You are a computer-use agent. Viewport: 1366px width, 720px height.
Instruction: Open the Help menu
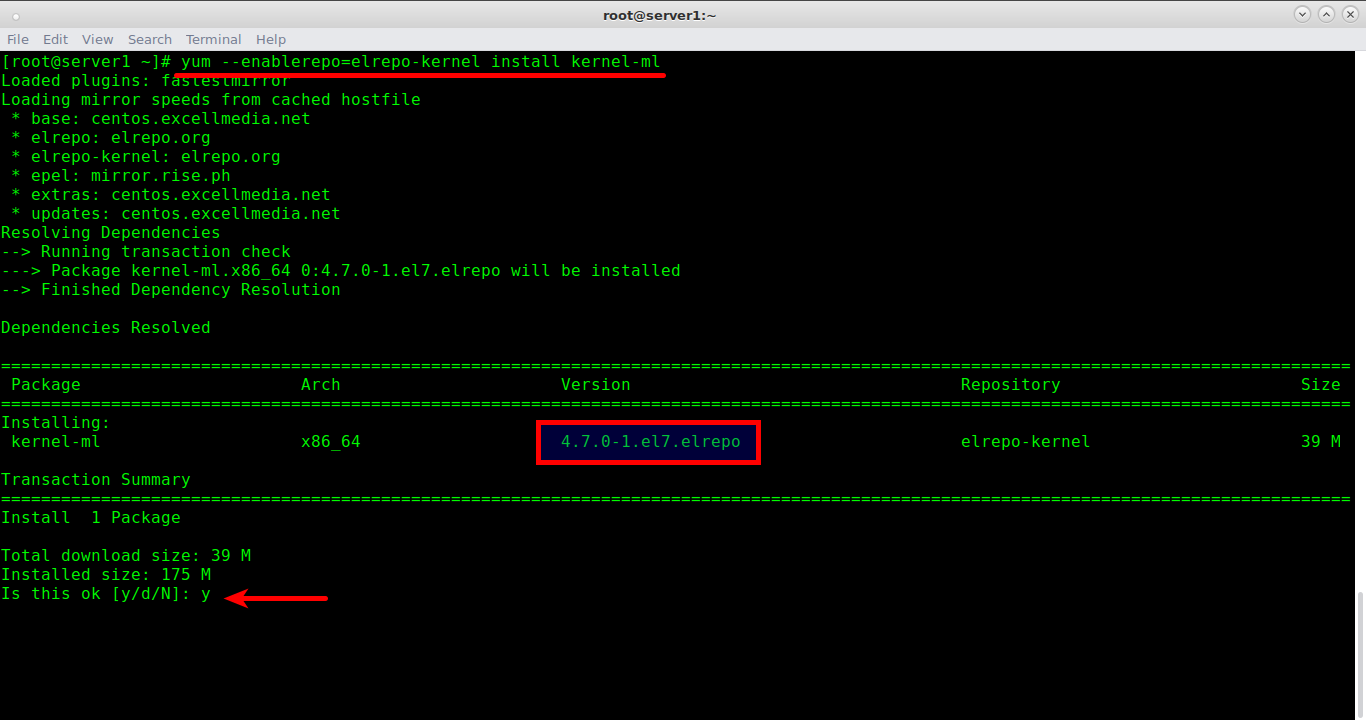coord(271,39)
